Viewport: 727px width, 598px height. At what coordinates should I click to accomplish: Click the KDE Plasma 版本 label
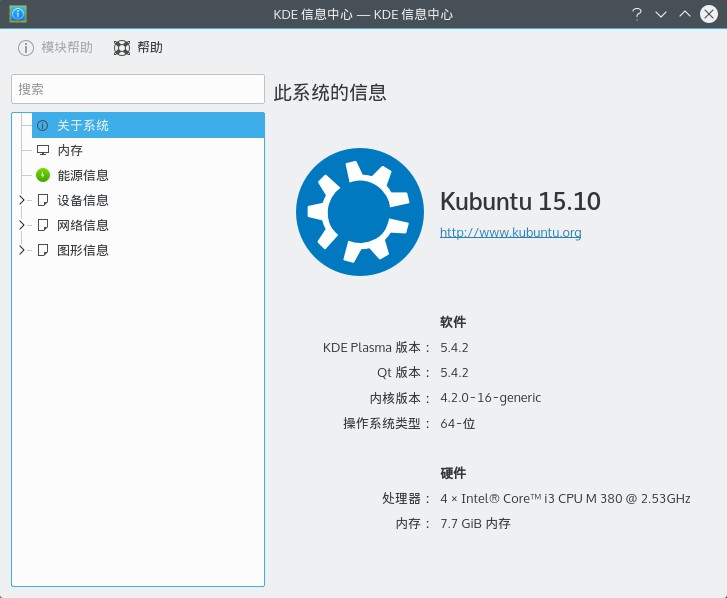coord(376,348)
